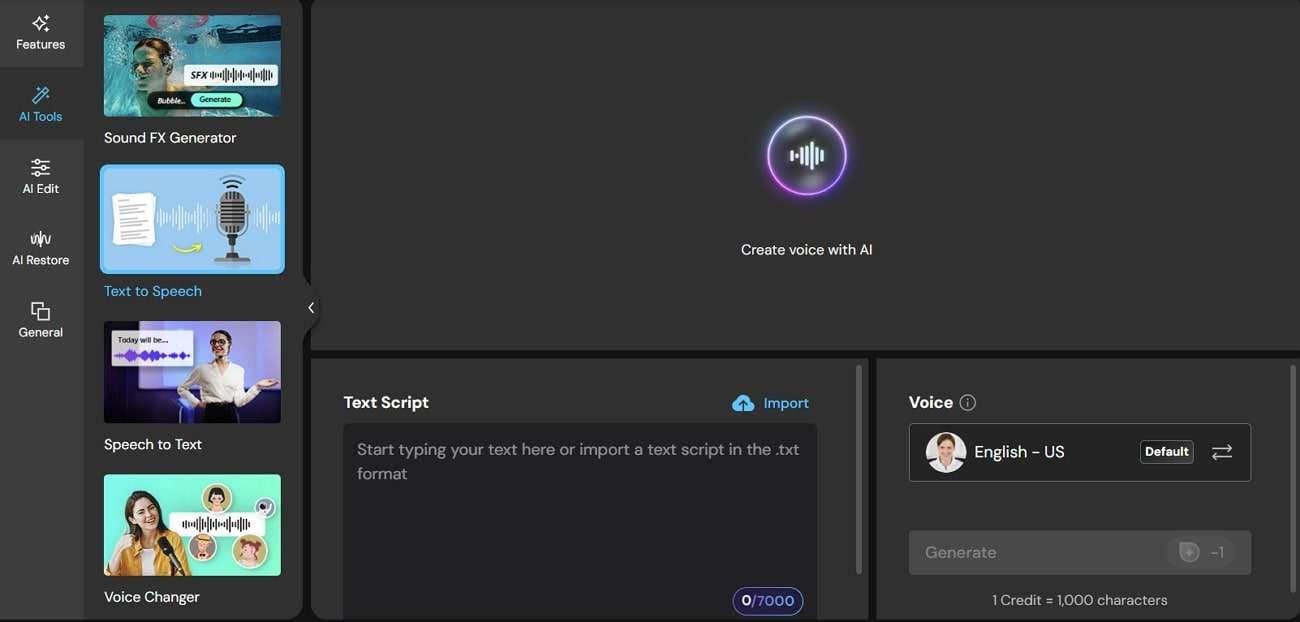Collapse the tools panel with chevron
1300x622 pixels.
pos(311,308)
